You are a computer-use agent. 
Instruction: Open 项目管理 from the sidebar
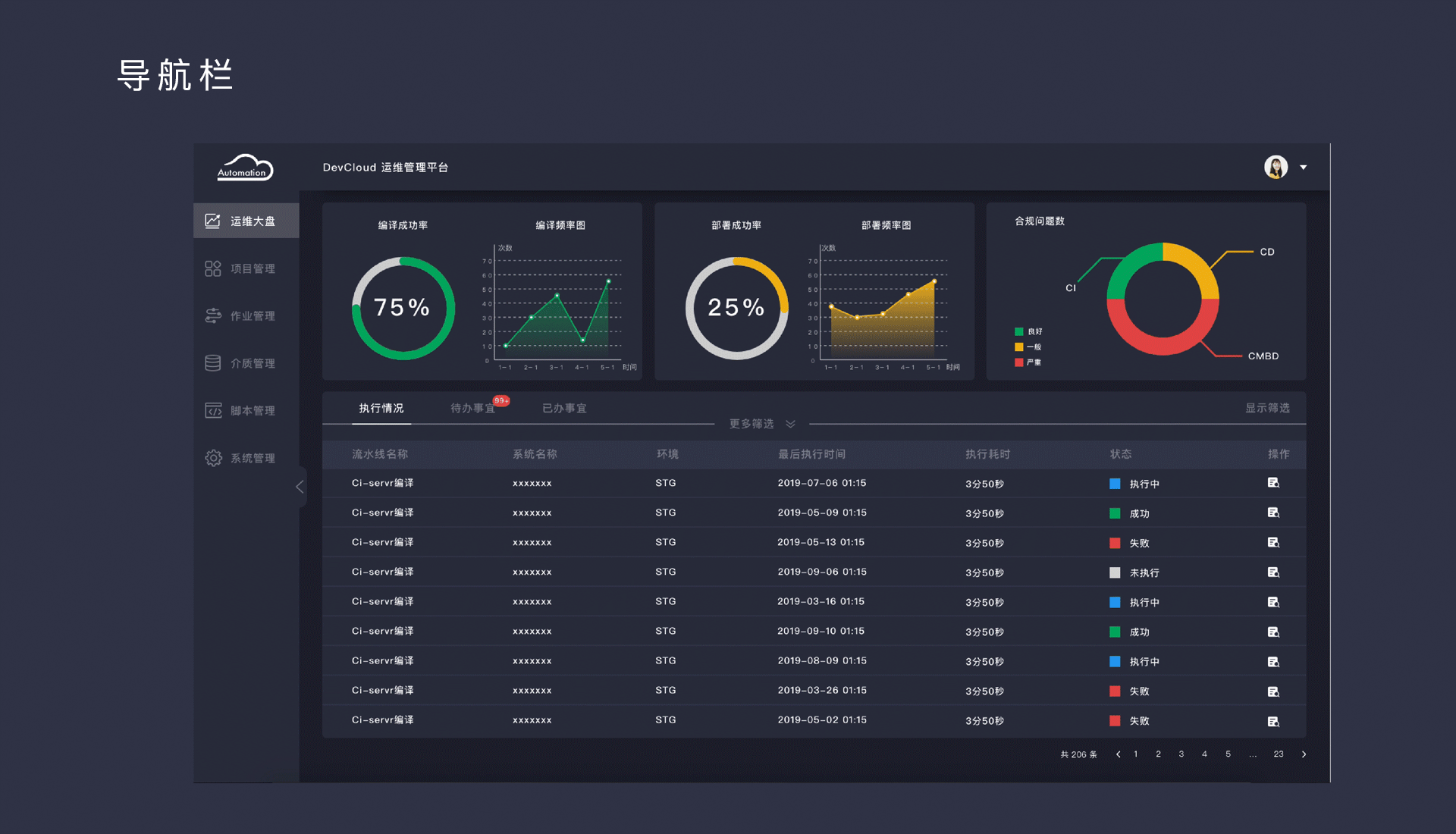213,268
